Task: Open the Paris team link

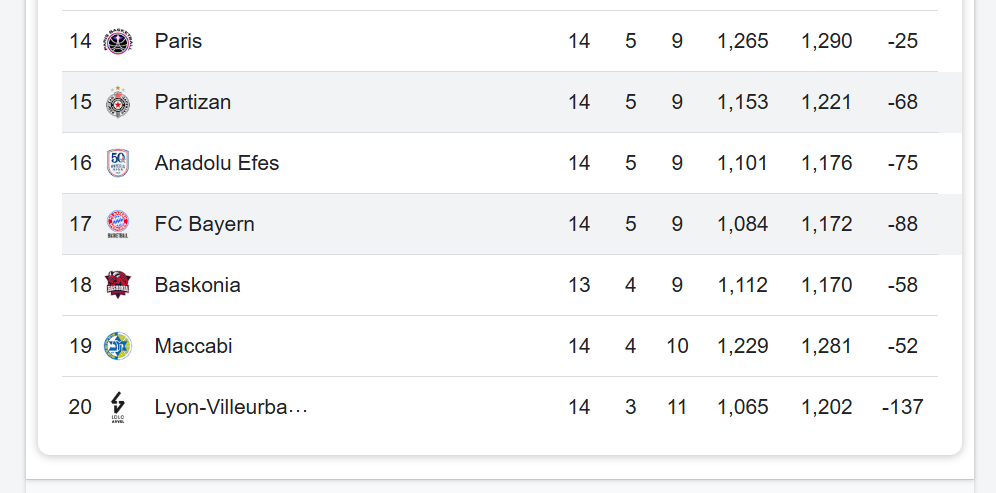Action: tap(178, 41)
